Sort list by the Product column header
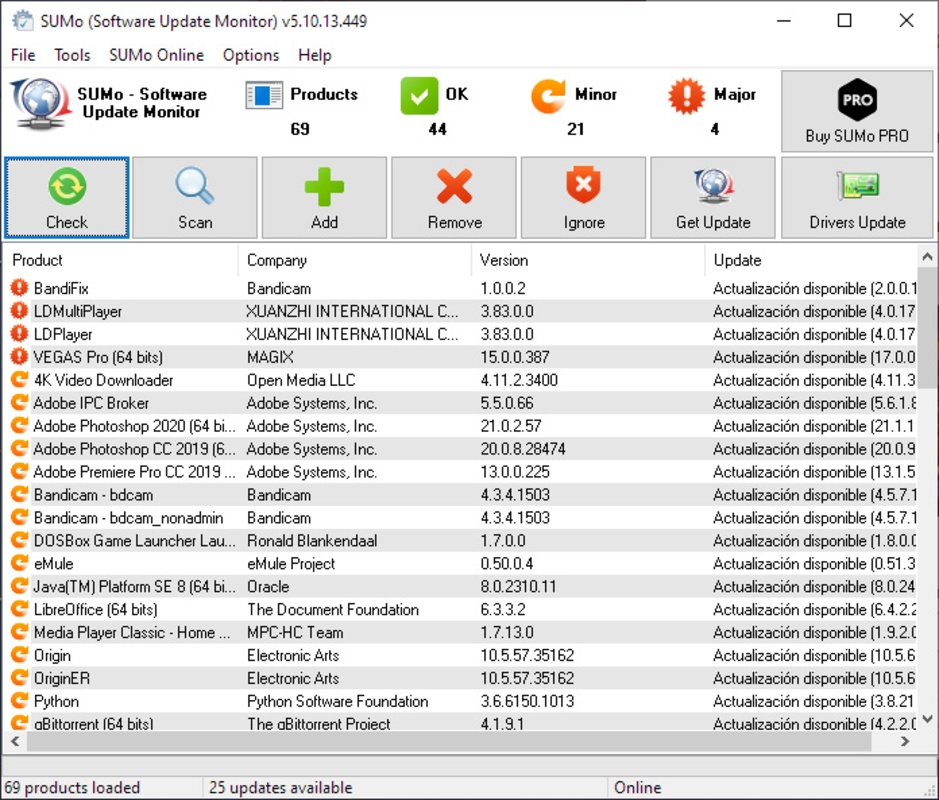939x800 pixels. pos(38,260)
